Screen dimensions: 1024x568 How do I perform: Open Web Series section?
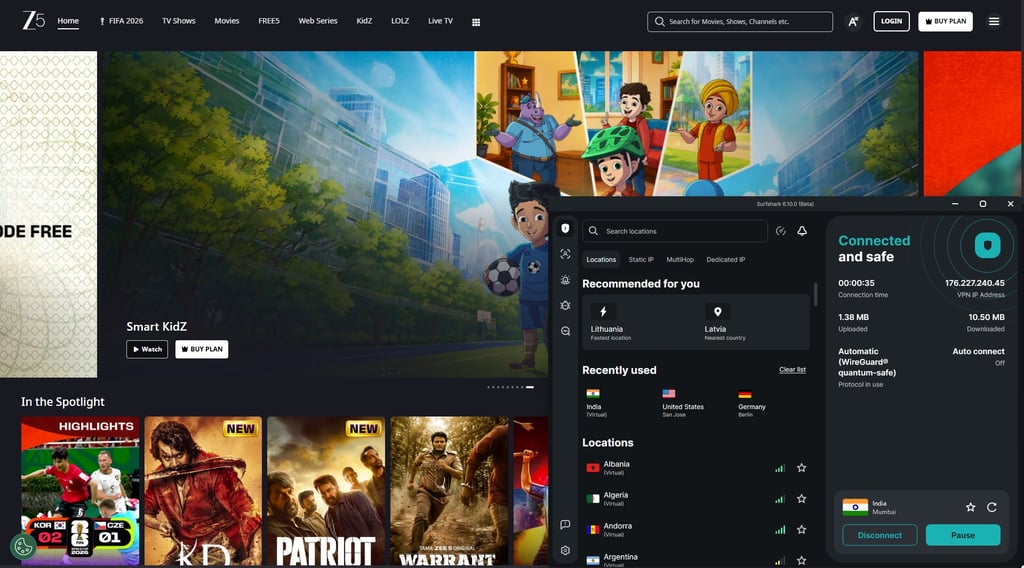point(318,21)
